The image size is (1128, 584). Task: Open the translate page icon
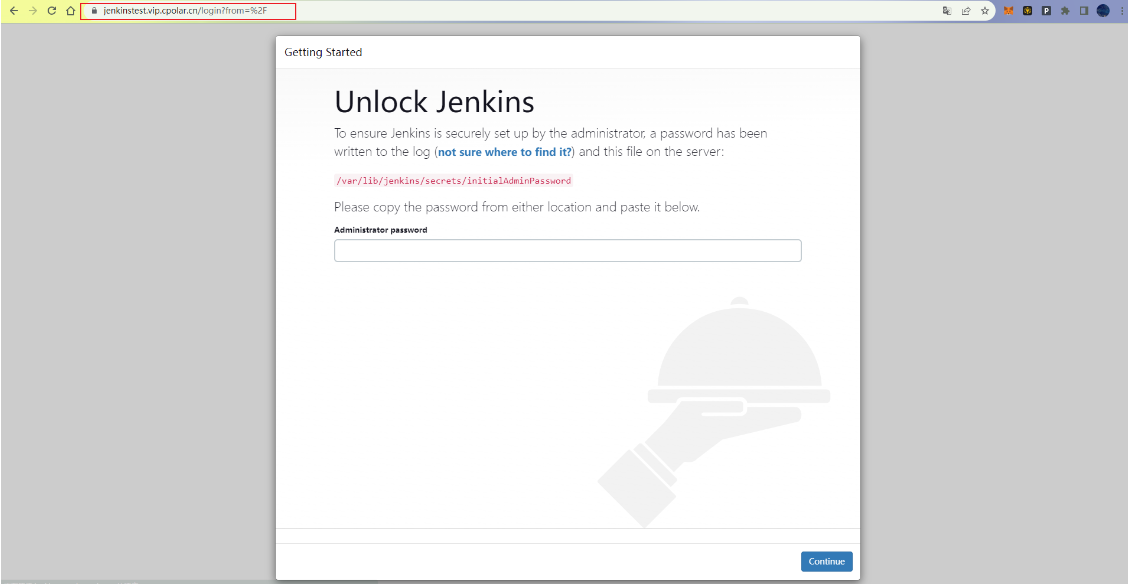[946, 11]
